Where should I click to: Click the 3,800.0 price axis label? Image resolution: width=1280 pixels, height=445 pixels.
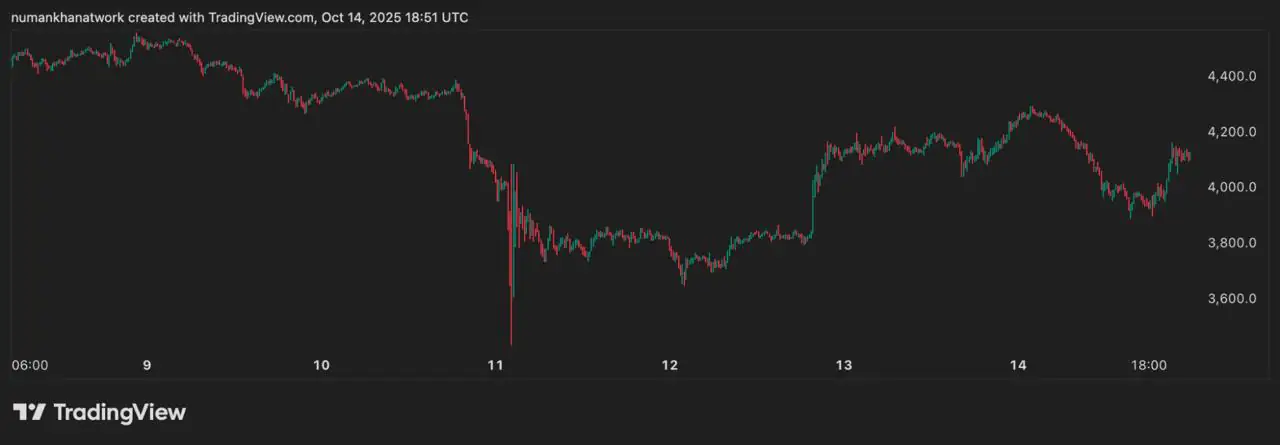click(x=1231, y=243)
